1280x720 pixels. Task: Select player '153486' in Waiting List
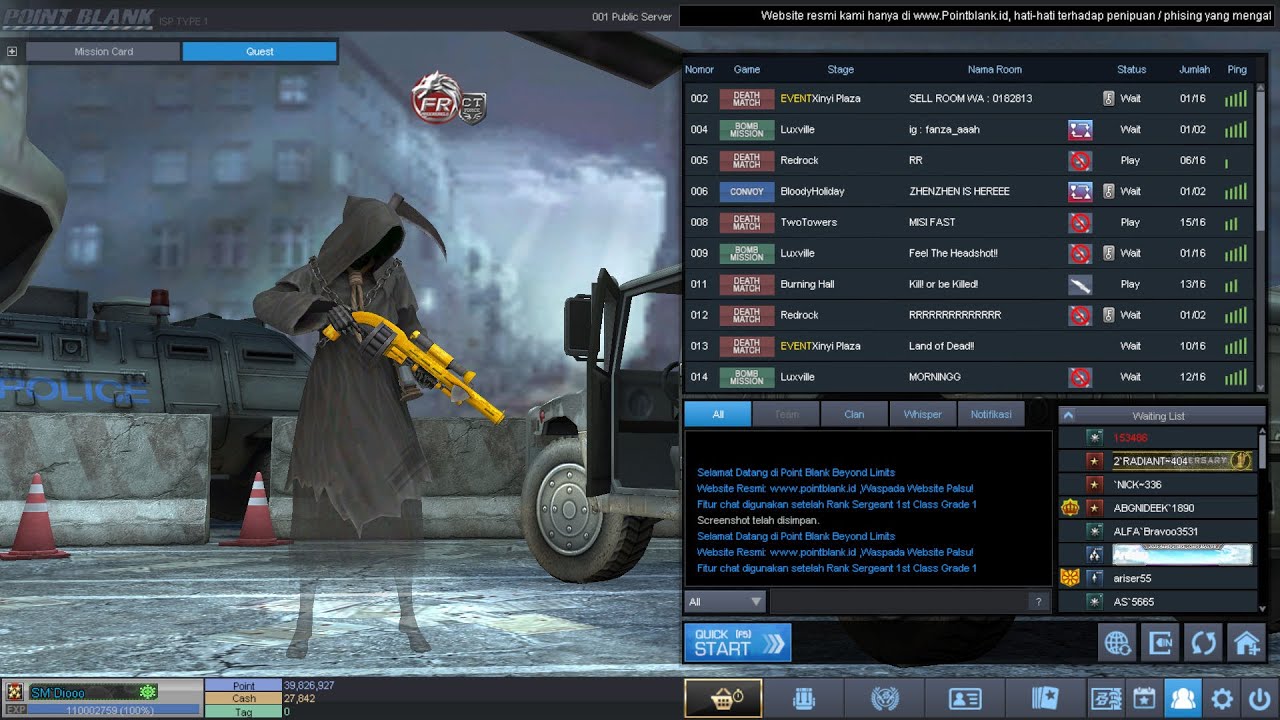coord(1157,438)
